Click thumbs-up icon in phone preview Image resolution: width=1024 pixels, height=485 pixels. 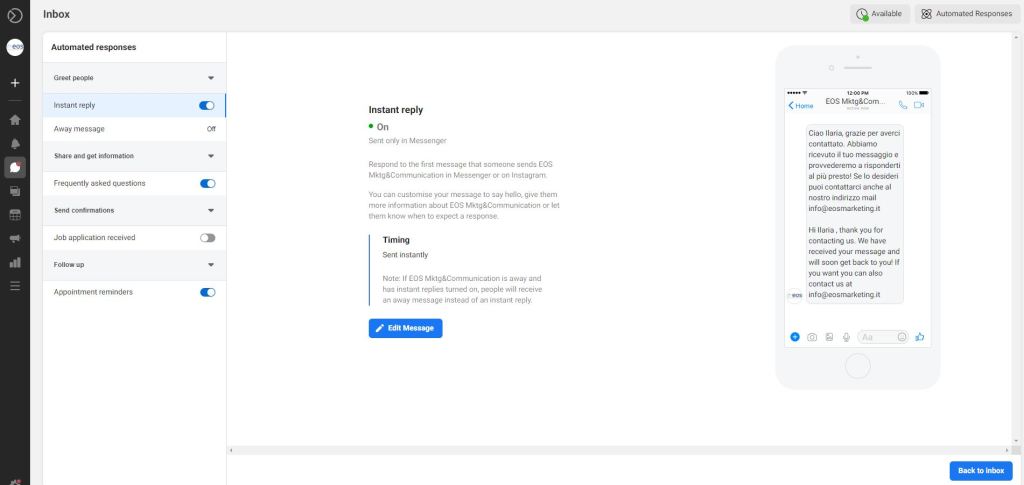pos(919,337)
